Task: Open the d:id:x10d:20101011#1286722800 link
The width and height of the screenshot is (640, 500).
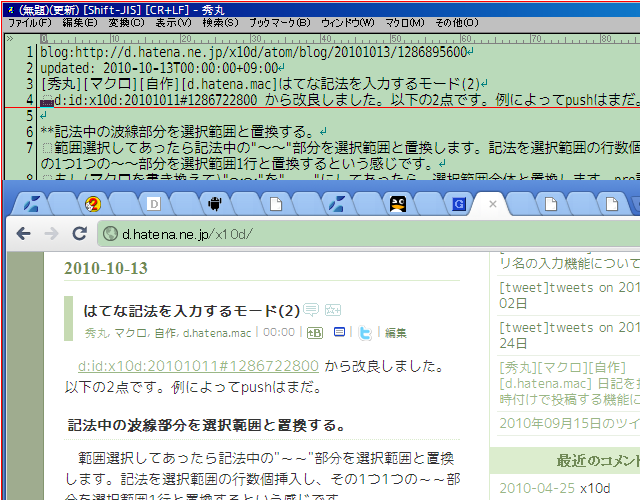Action: coord(198,366)
